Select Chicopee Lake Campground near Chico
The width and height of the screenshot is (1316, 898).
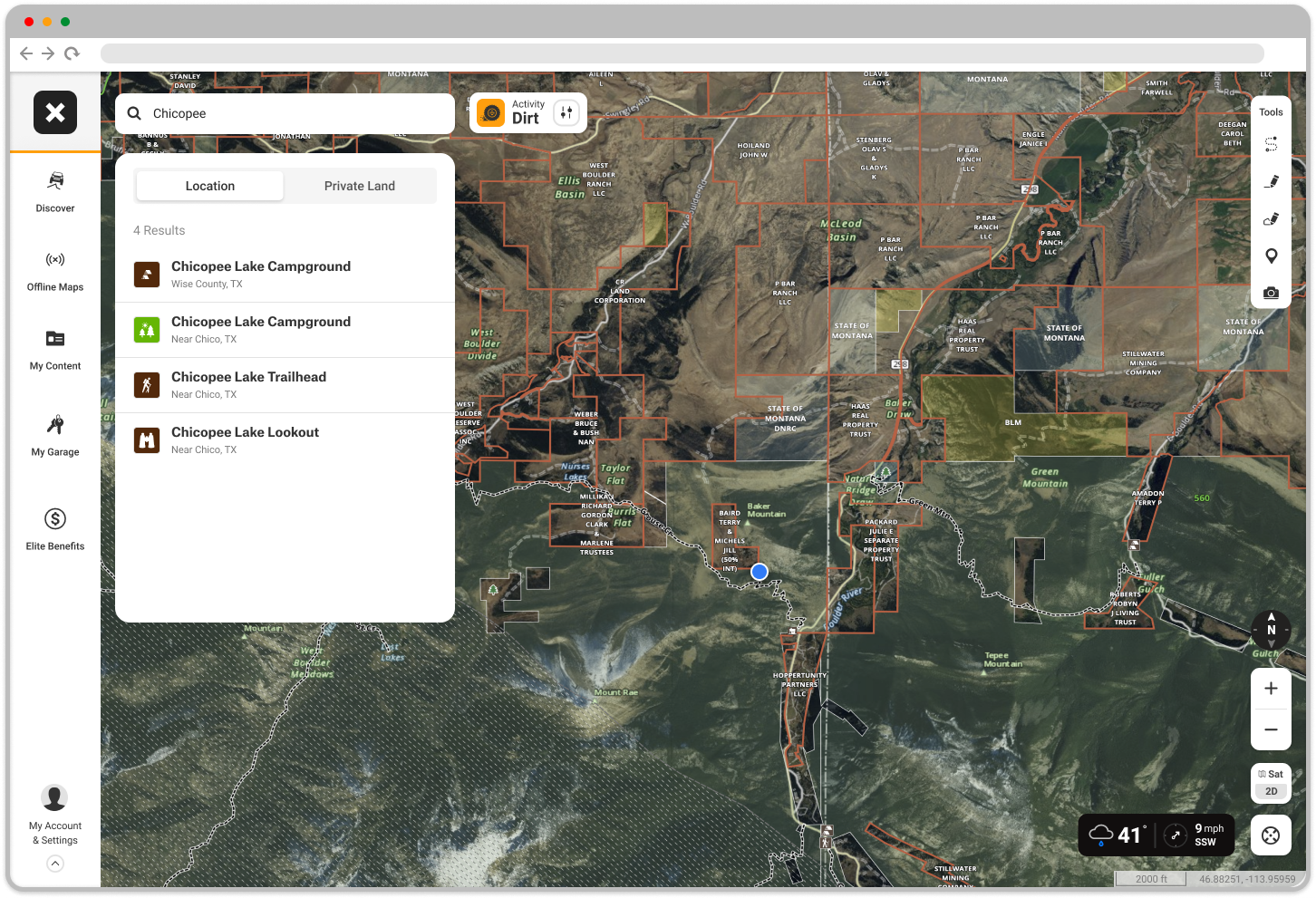point(285,330)
